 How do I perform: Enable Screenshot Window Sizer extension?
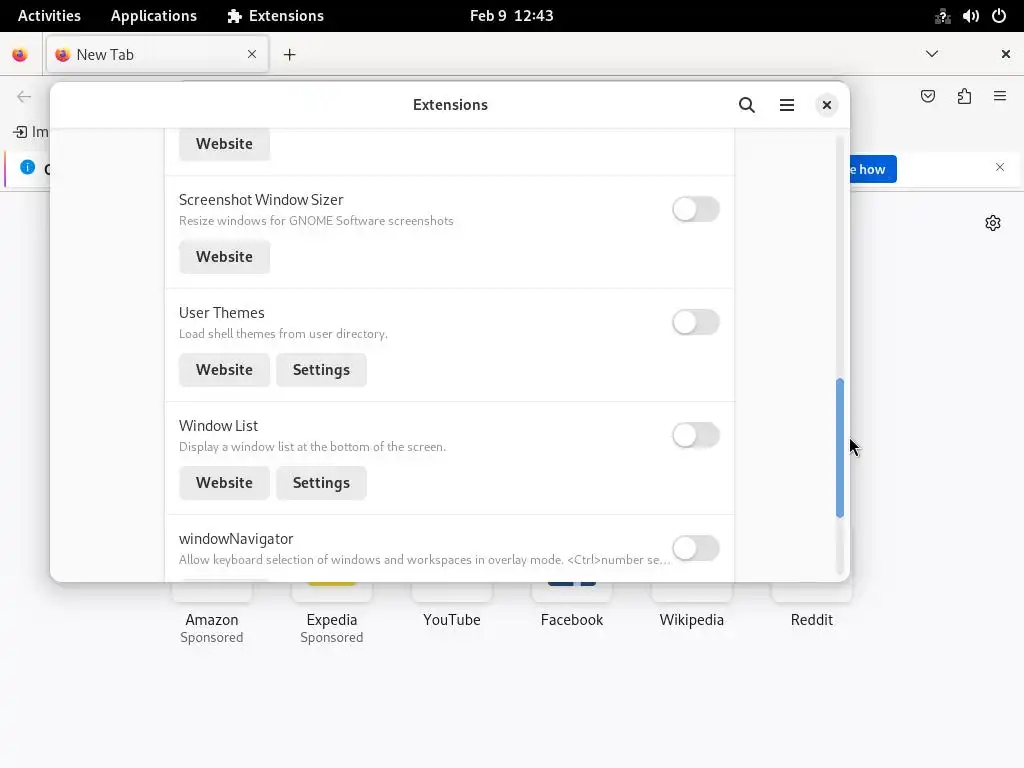pos(696,209)
